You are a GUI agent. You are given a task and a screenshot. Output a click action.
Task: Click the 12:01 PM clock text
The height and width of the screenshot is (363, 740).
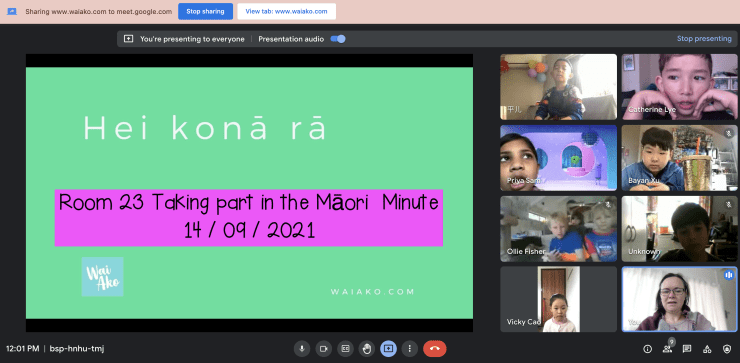(x=23, y=349)
